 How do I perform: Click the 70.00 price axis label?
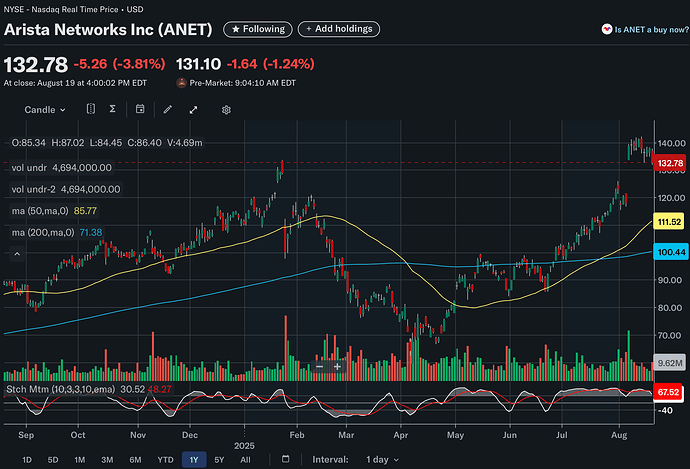tap(669, 335)
